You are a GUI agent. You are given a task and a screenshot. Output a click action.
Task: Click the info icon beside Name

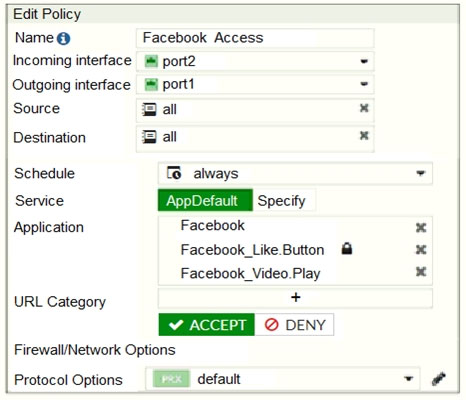[63, 38]
